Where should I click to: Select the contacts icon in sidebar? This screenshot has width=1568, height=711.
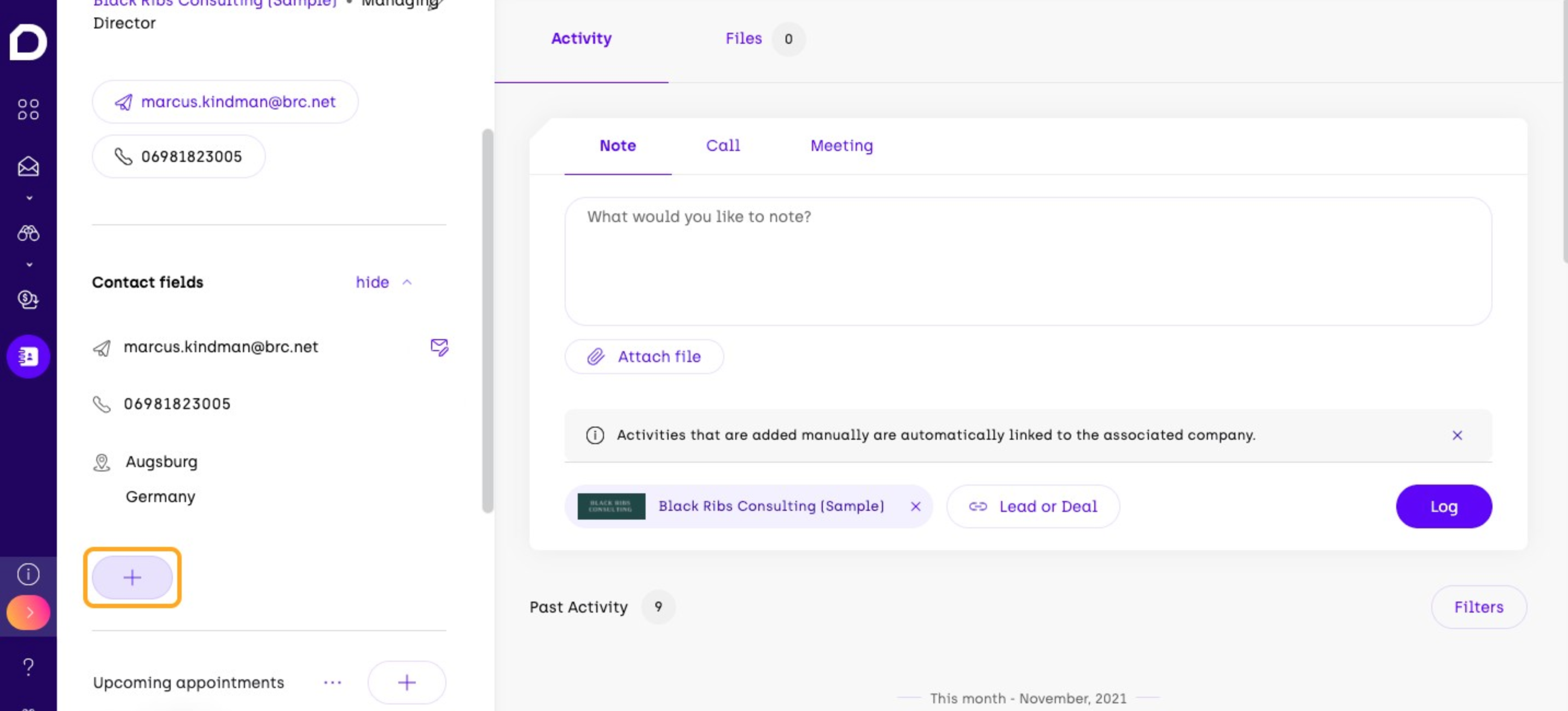pos(28,356)
